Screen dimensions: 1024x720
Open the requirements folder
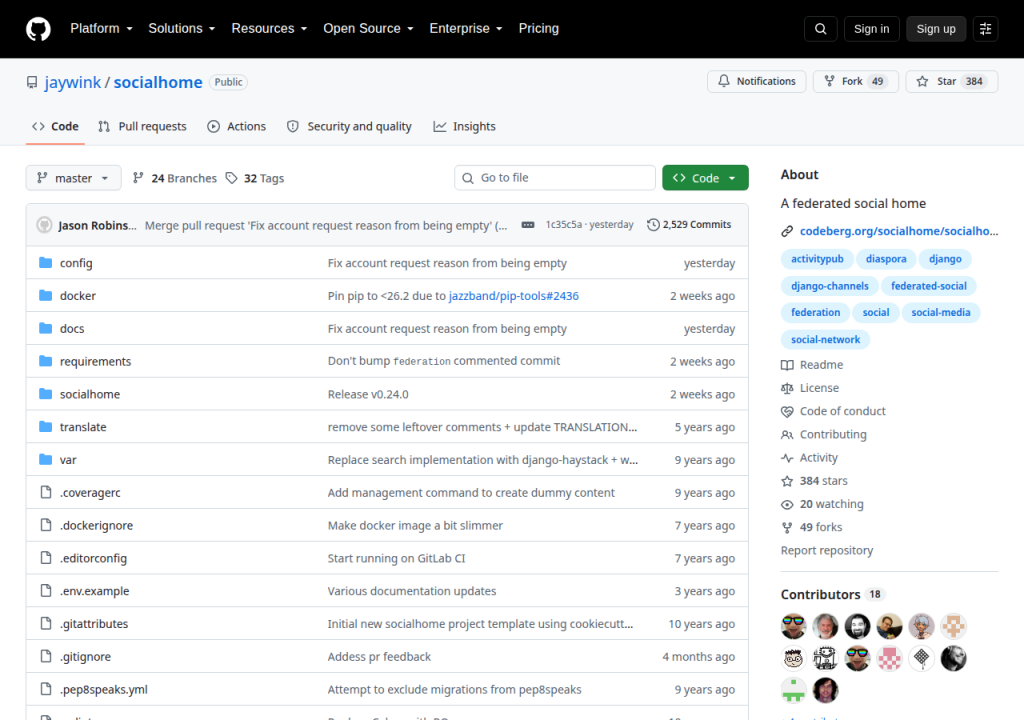[95, 361]
